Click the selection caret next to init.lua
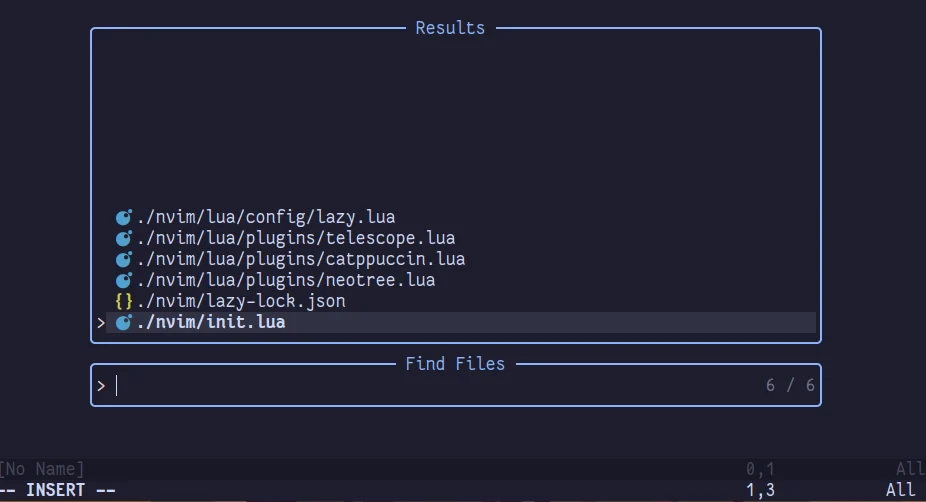This screenshot has height=502, width=926. pyautogui.click(x=101, y=323)
